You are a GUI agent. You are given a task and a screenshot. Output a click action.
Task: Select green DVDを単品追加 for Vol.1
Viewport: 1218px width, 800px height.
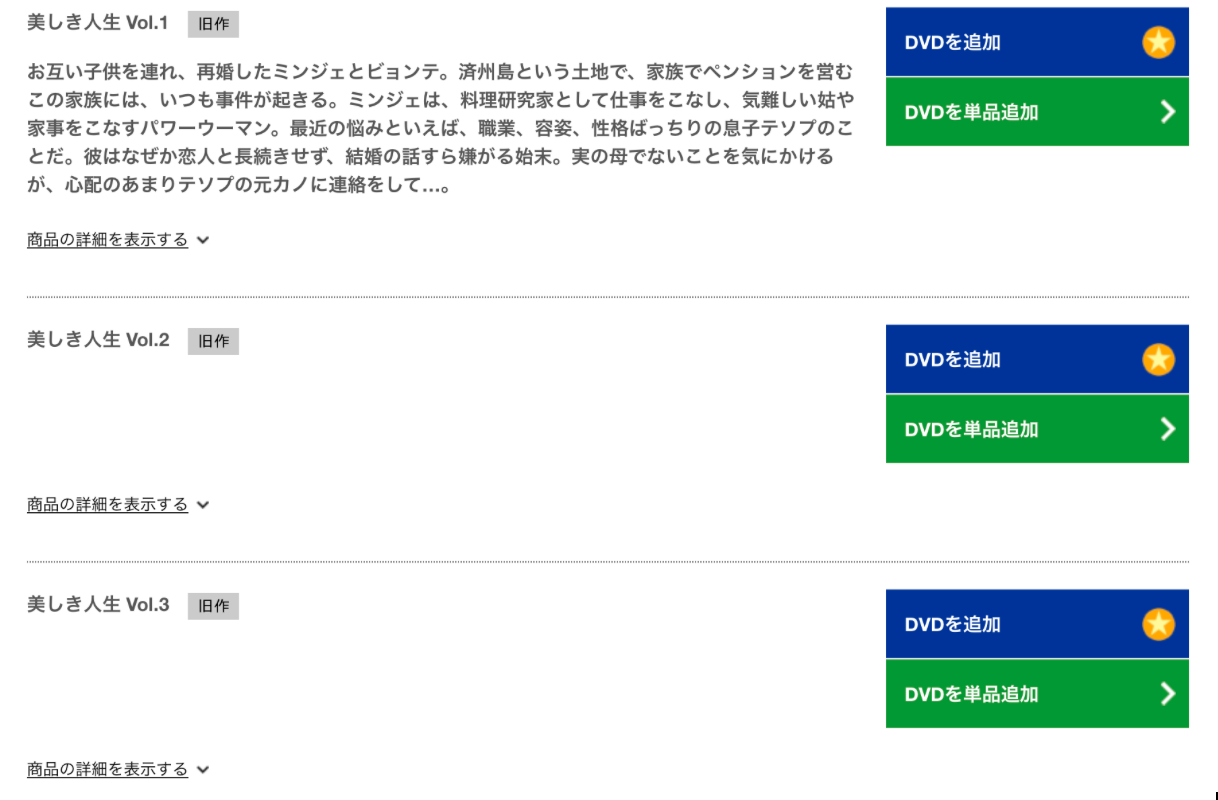1037,112
